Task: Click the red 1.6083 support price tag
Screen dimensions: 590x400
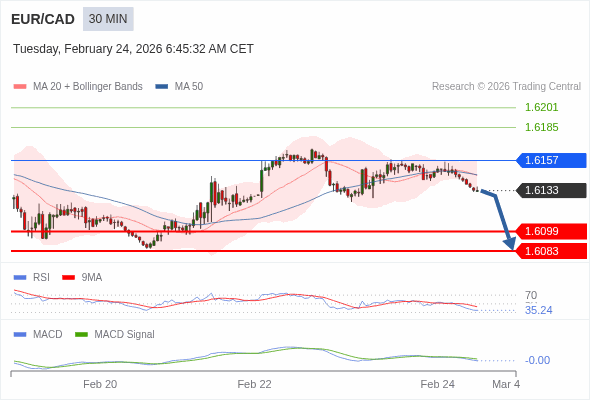Action: [551, 251]
